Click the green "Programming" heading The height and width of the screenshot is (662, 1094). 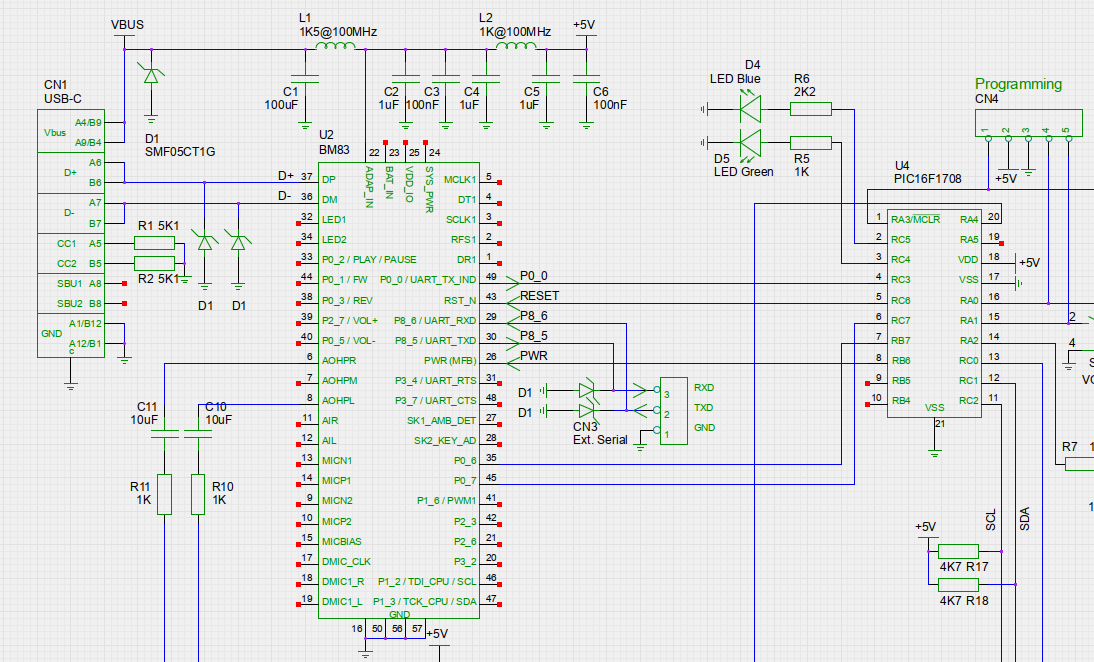pyautogui.click(x=1018, y=84)
